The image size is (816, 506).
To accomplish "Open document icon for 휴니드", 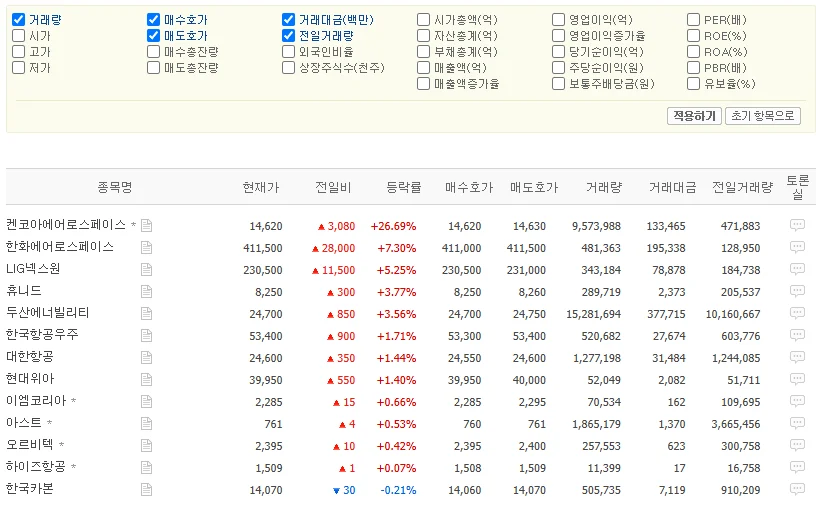I will tap(147, 292).
